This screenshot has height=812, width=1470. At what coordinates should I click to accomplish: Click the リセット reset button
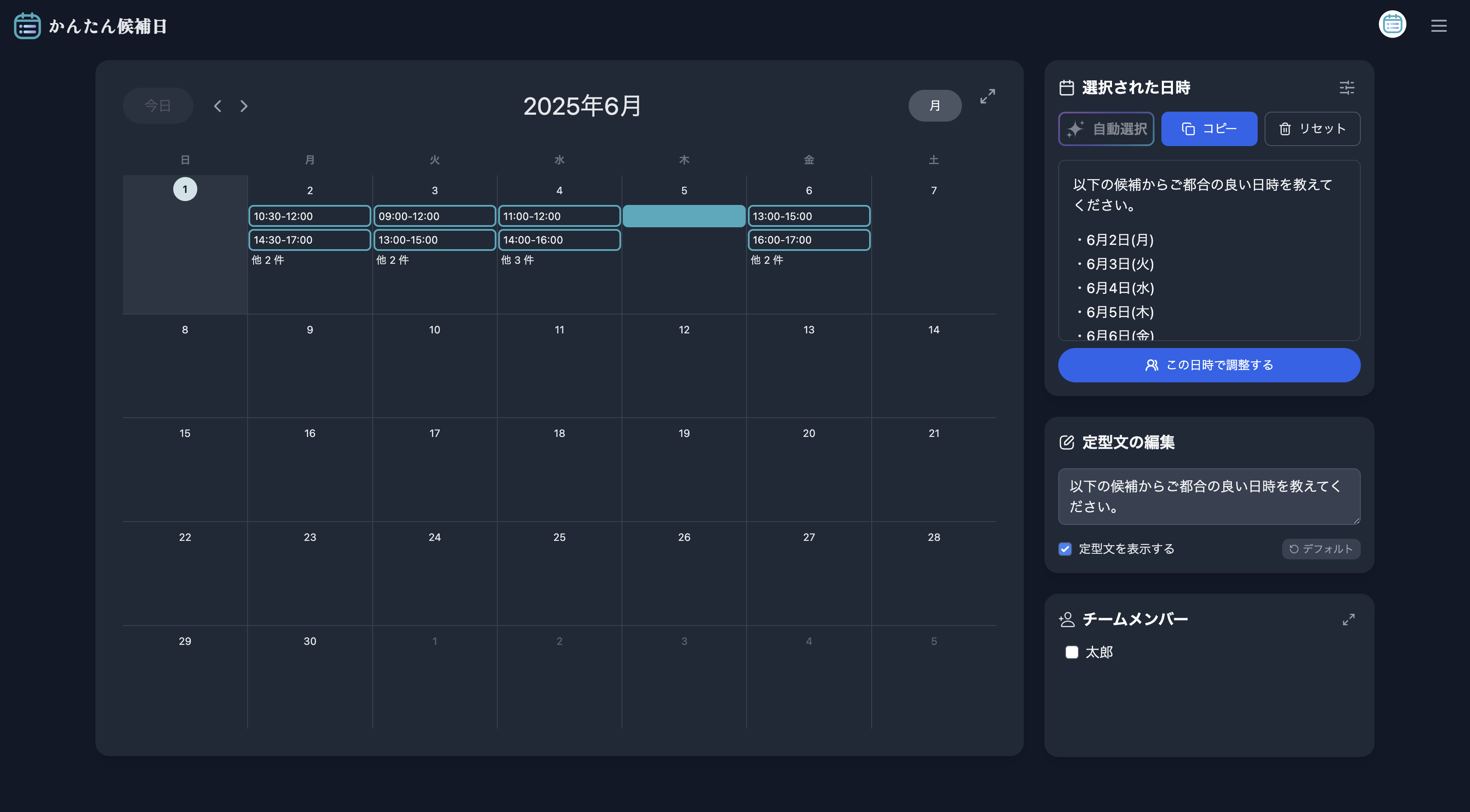click(1312, 129)
